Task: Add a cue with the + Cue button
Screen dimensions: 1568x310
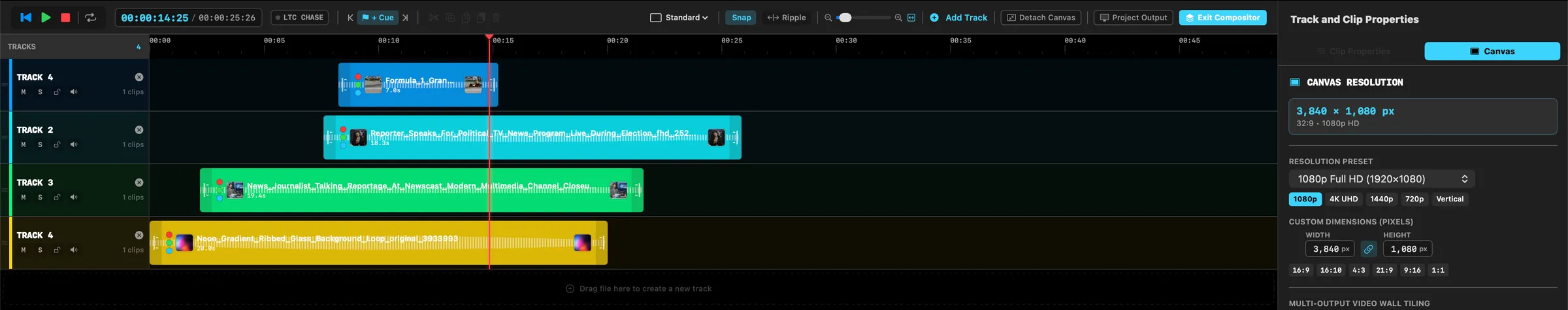Action: coord(378,18)
